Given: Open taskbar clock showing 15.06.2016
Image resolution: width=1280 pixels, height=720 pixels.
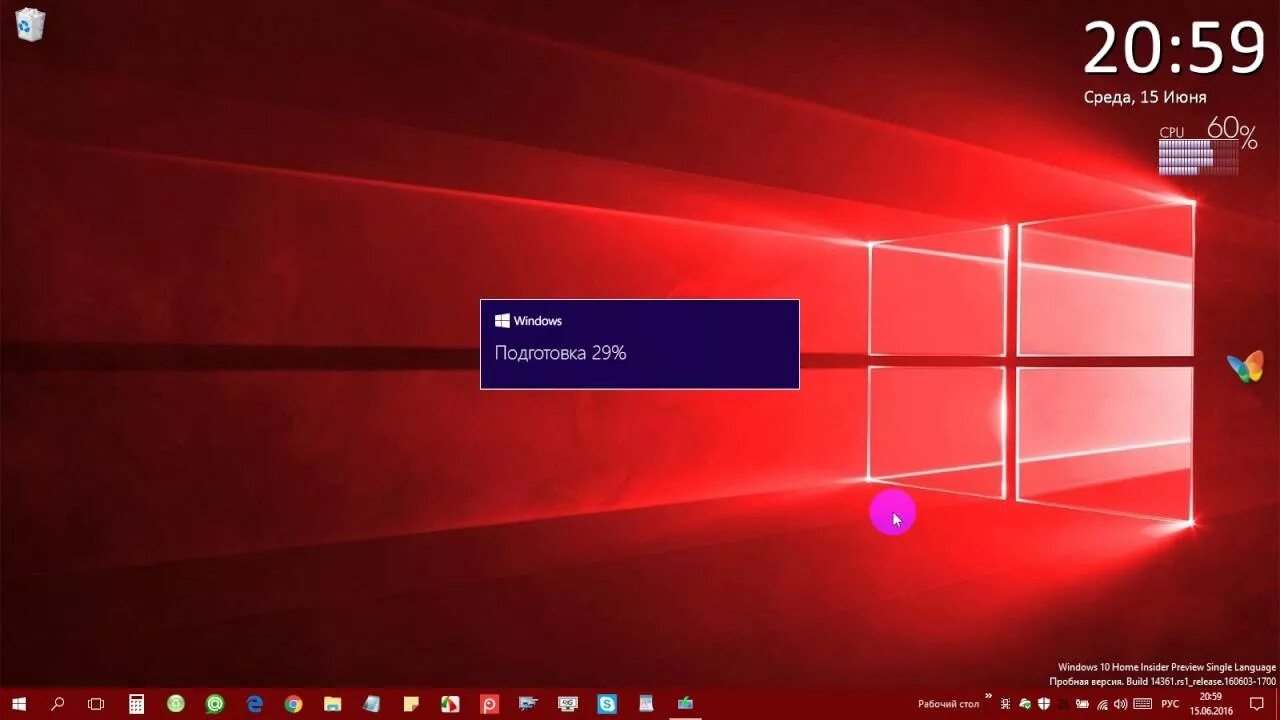Looking at the screenshot, I should pos(1211,704).
